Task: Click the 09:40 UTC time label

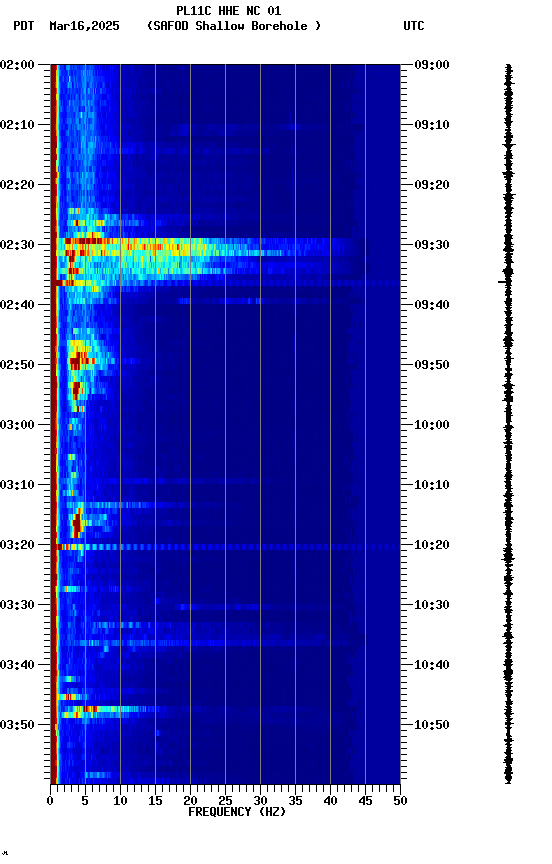Action: click(432, 305)
